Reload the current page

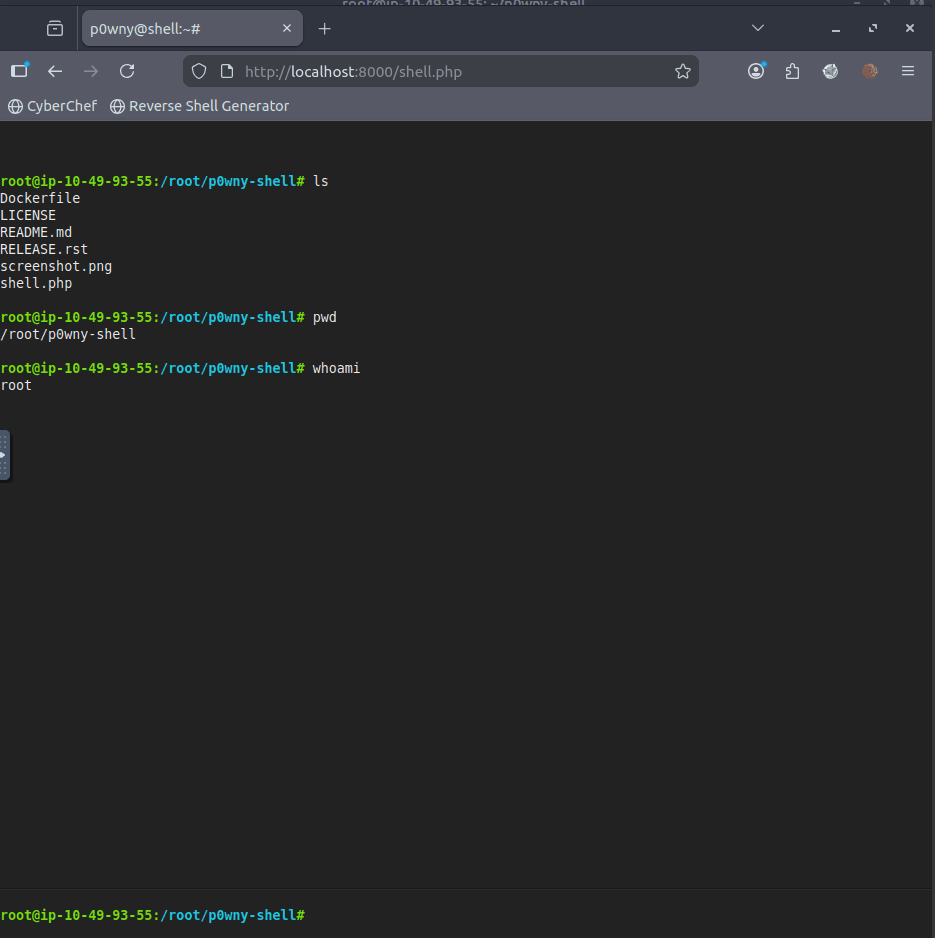click(x=127, y=71)
